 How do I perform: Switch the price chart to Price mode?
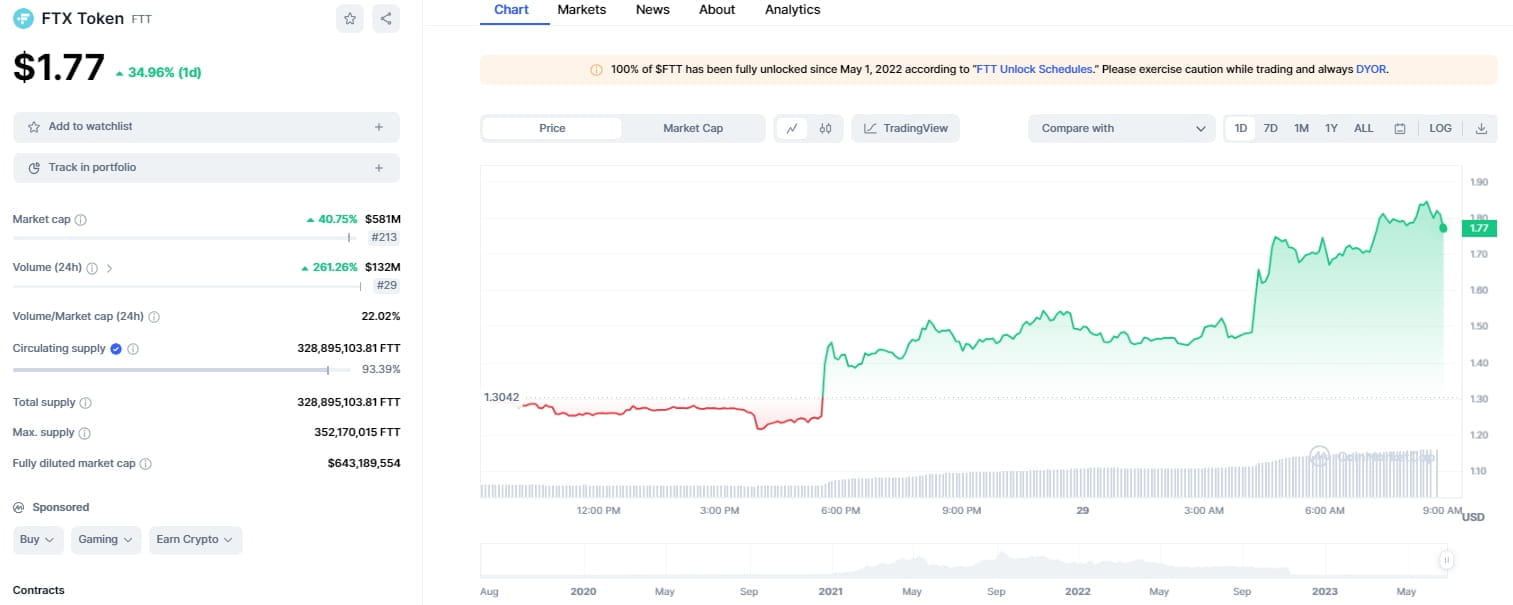click(x=551, y=128)
